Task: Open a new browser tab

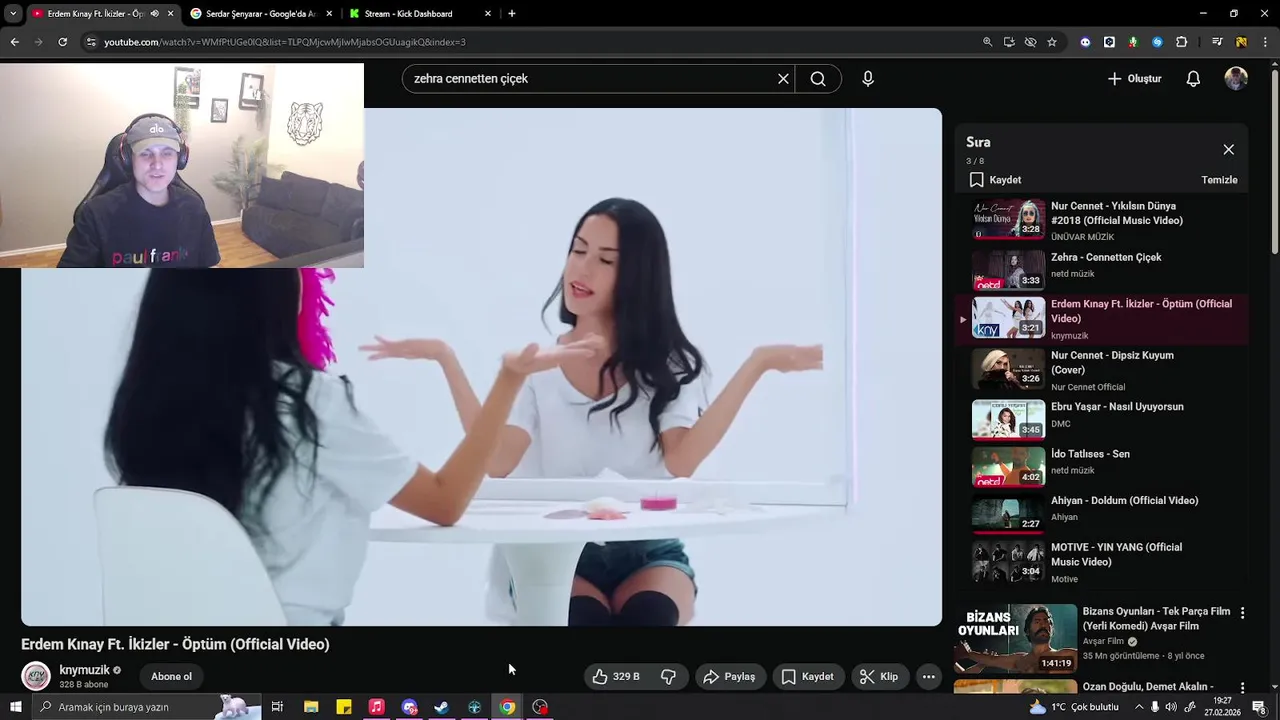Action: tap(512, 14)
